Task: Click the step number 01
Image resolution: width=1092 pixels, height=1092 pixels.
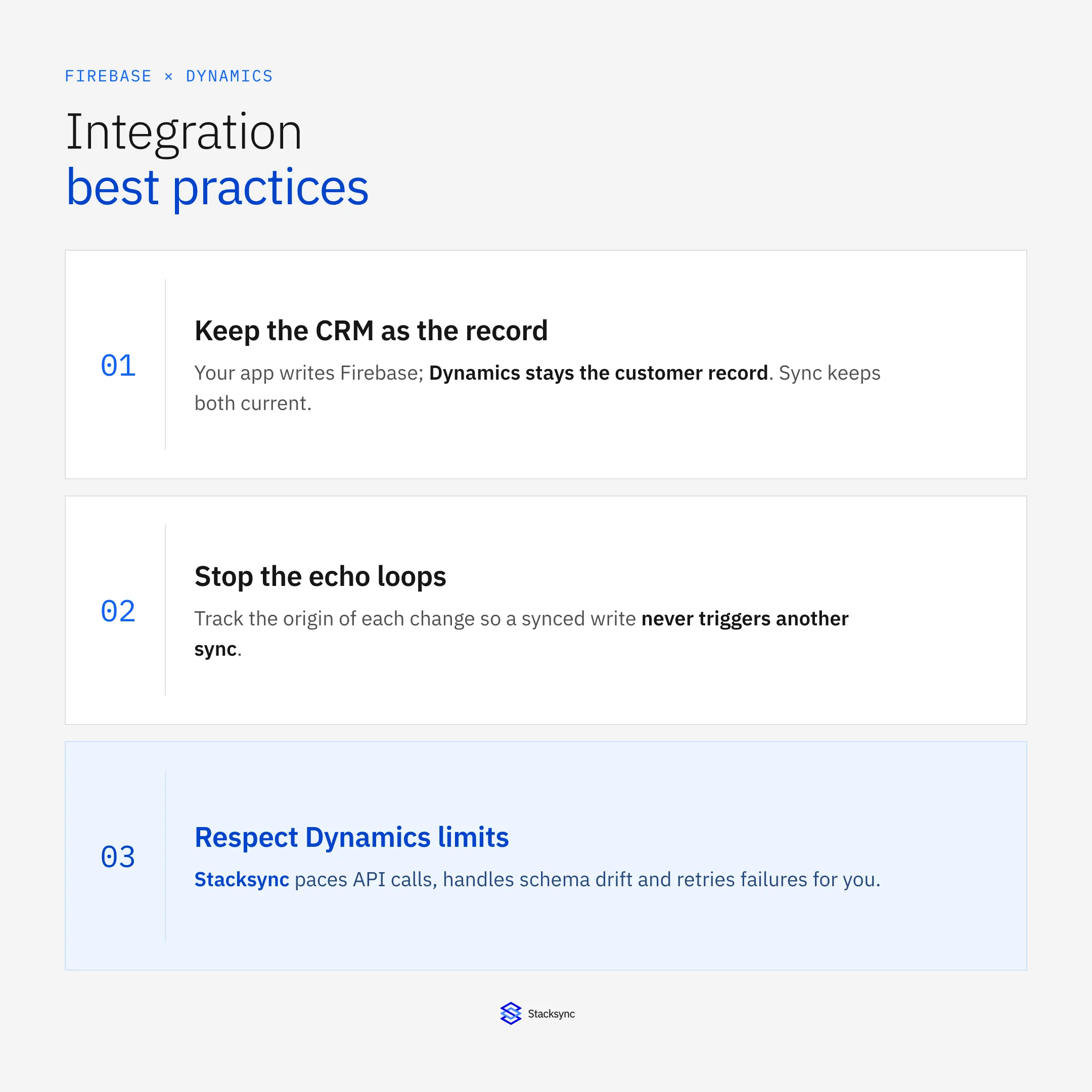Action: point(118,365)
